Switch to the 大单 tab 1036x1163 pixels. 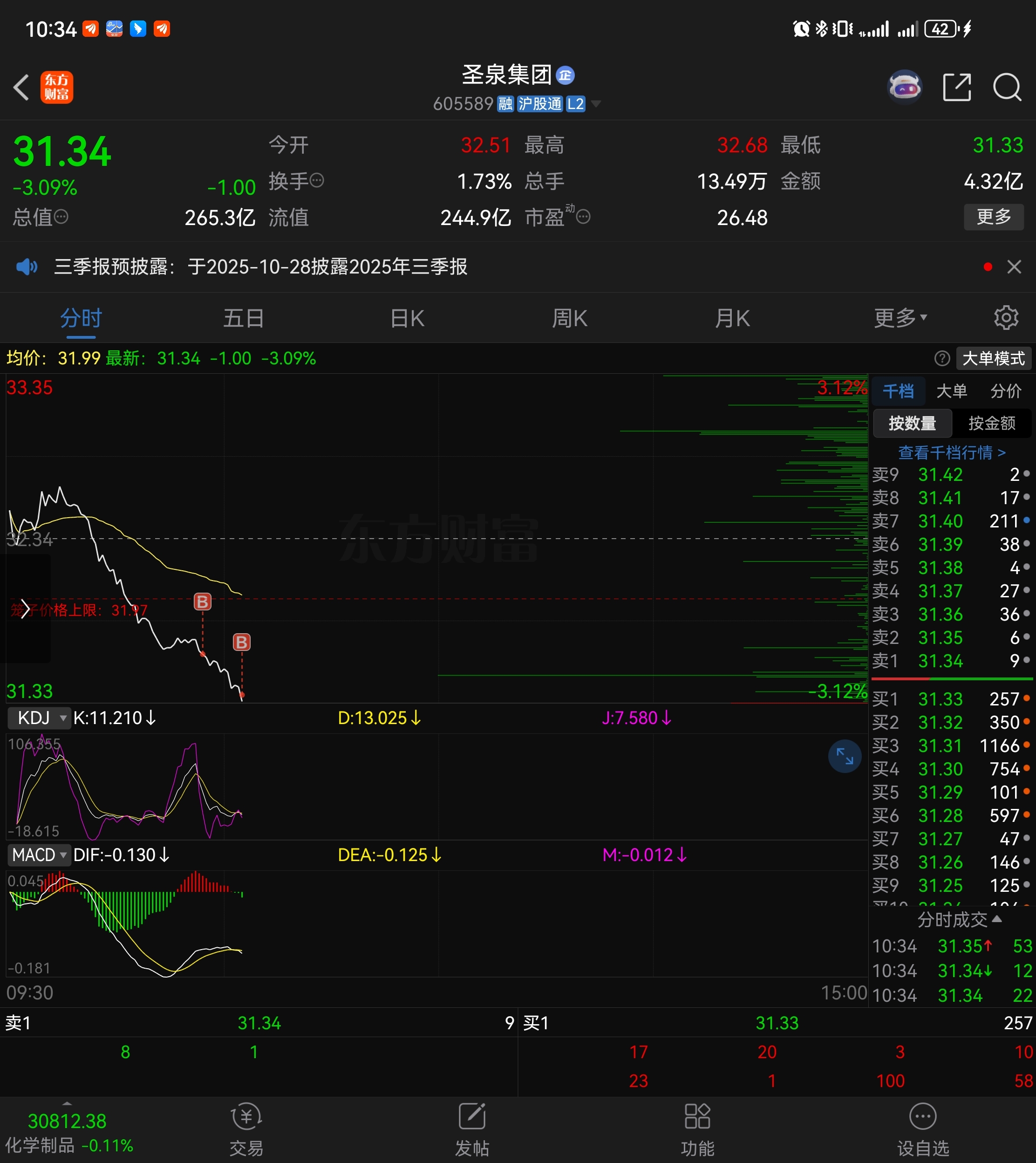951,391
